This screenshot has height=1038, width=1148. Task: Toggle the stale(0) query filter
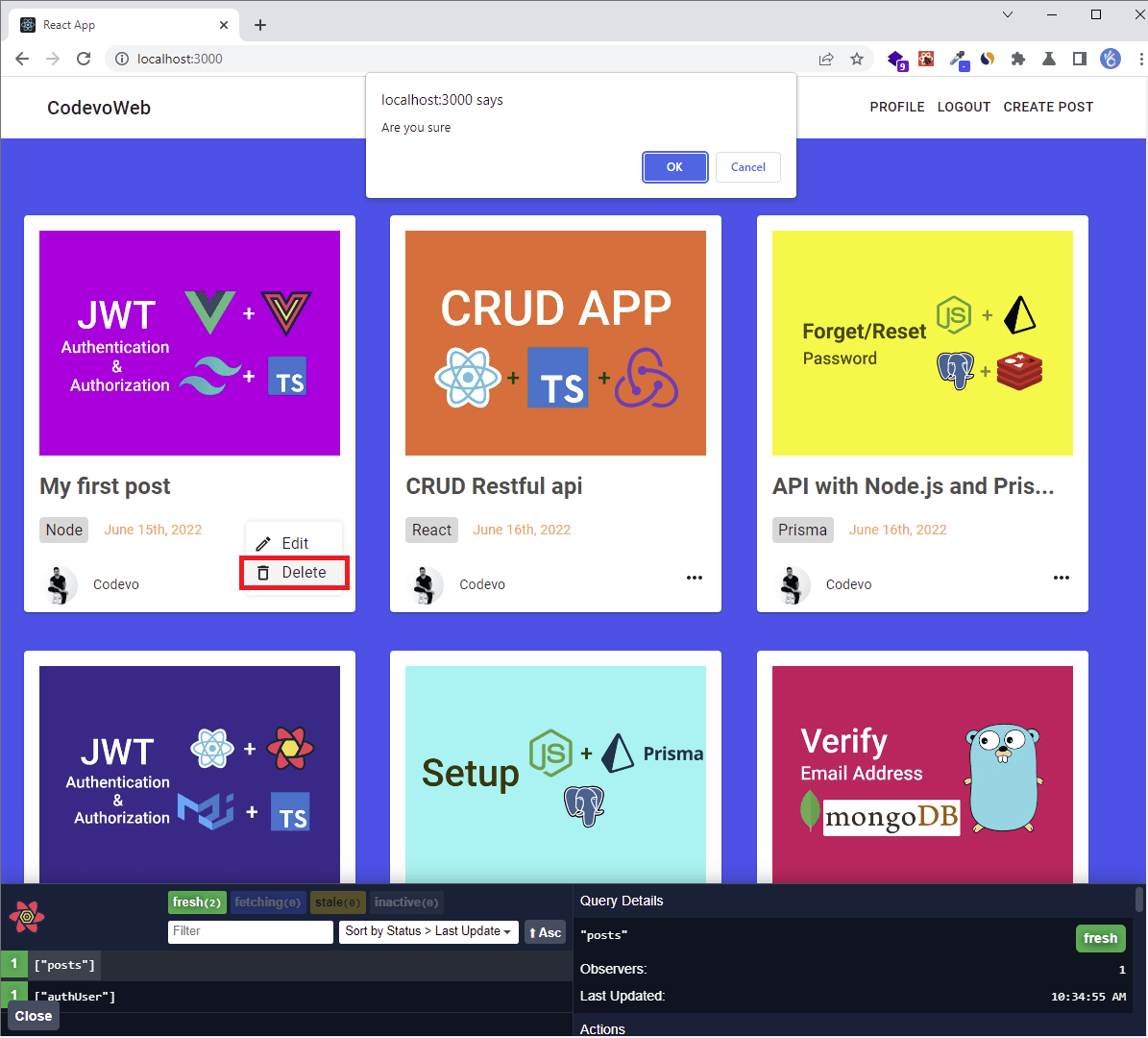point(337,902)
